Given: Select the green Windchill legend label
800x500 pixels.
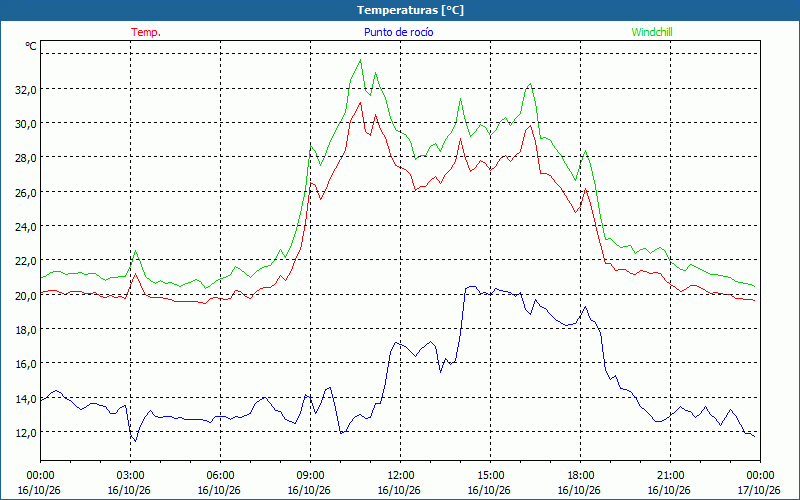Looking at the screenshot, I should pyautogui.click(x=652, y=32).
